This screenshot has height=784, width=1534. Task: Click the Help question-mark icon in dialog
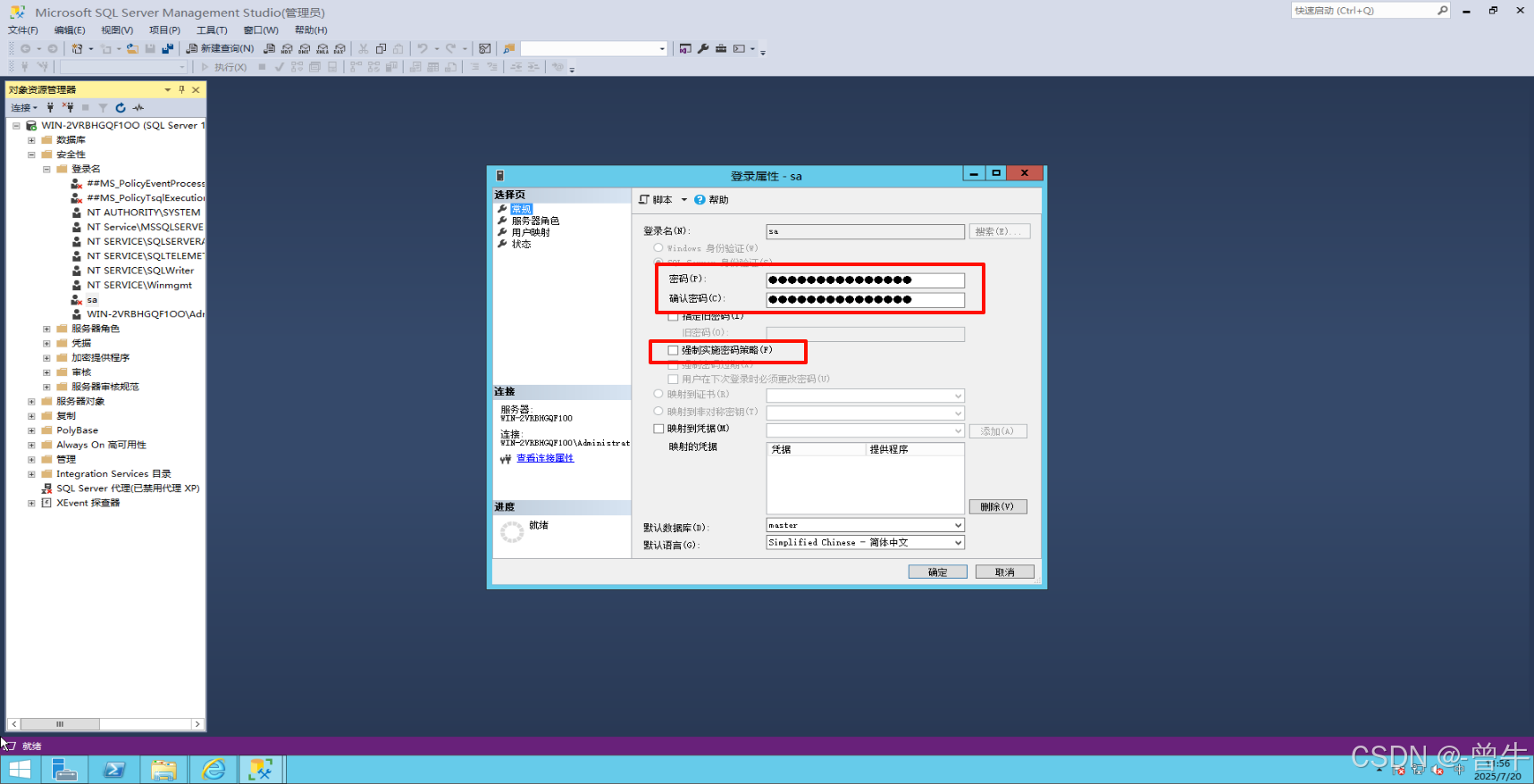tap(700, 200)
